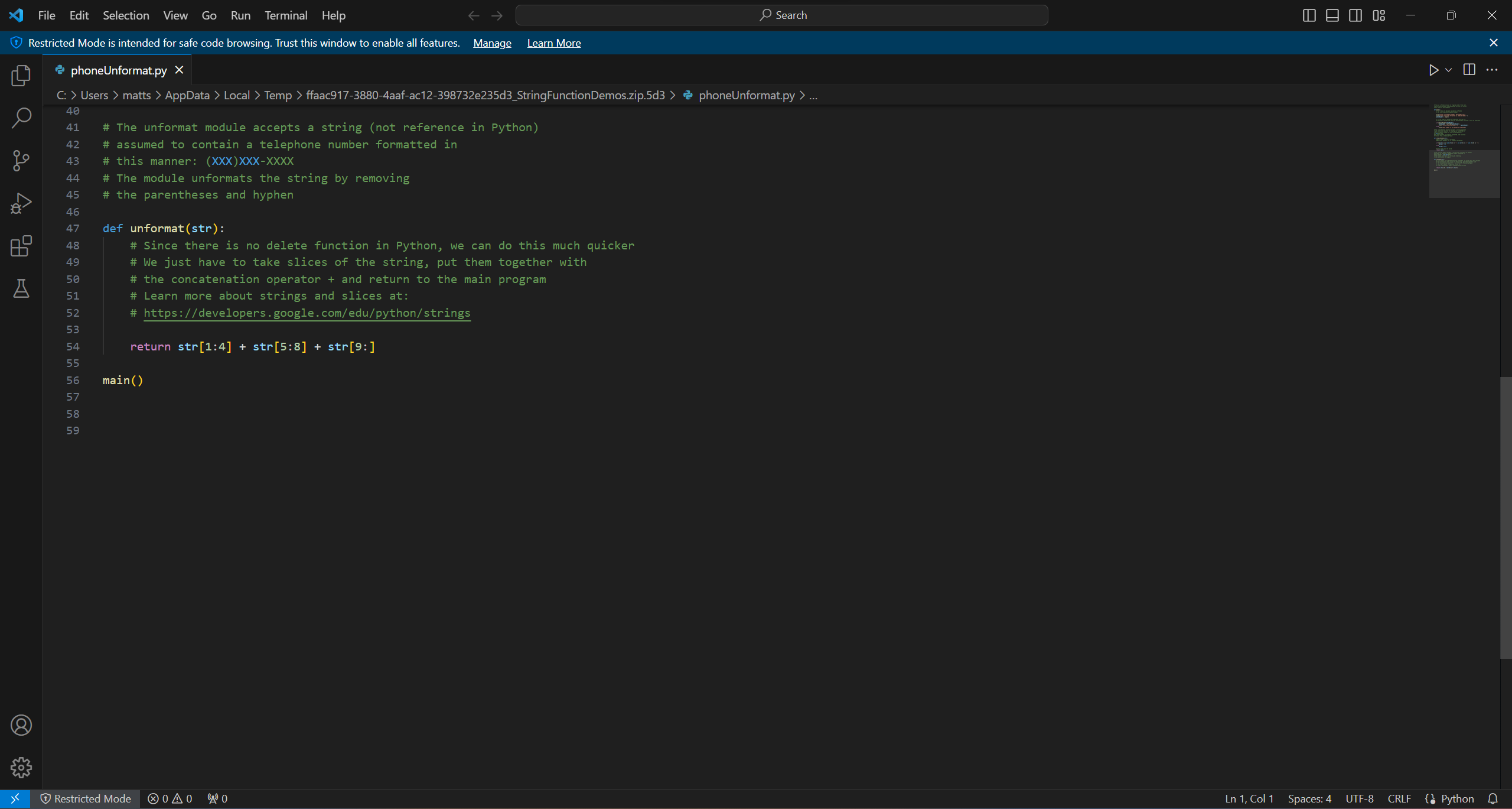Open the developers.google.com strings URL
1512x809 pixels.
307,313
